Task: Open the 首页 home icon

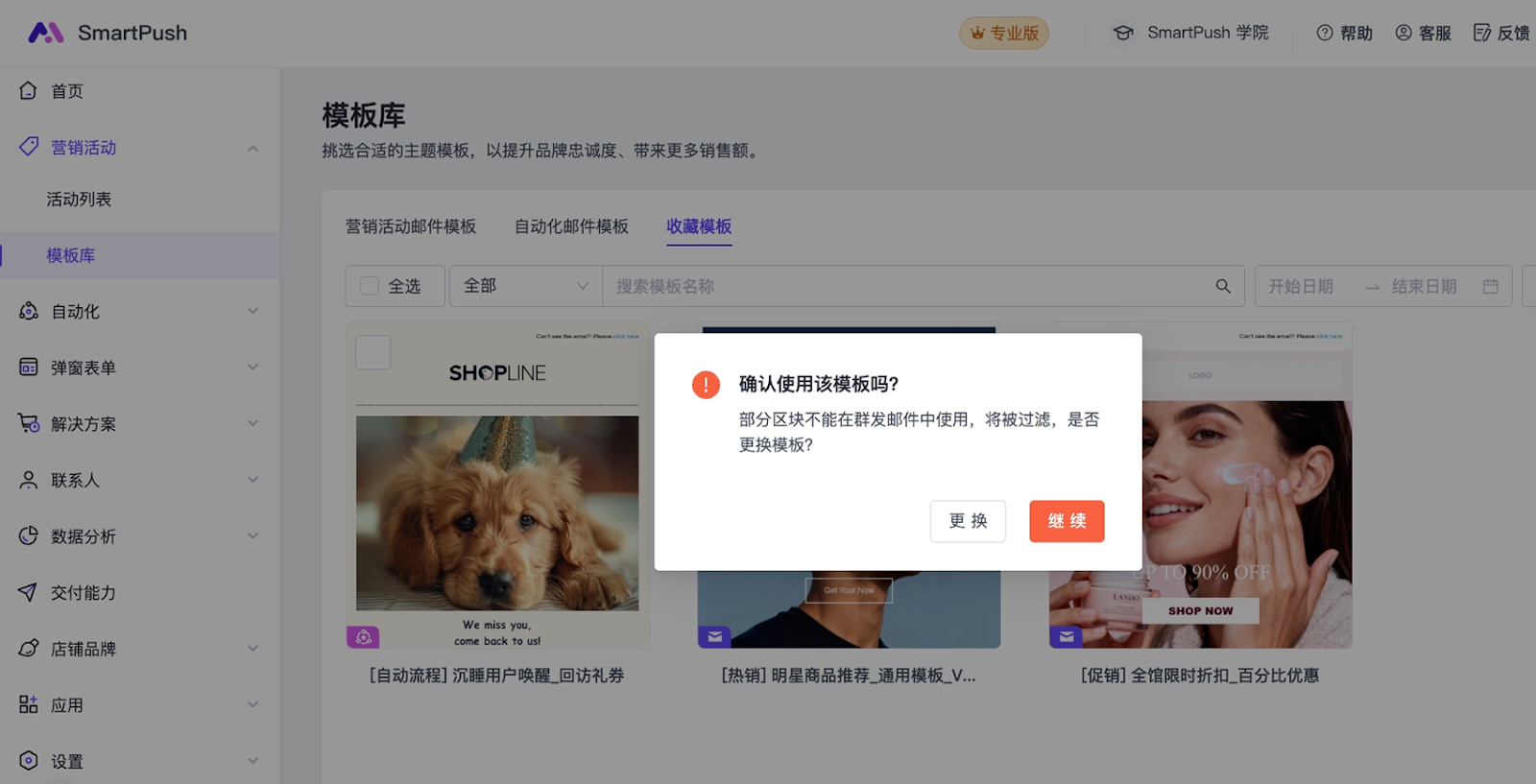Action: click(29, 91)
